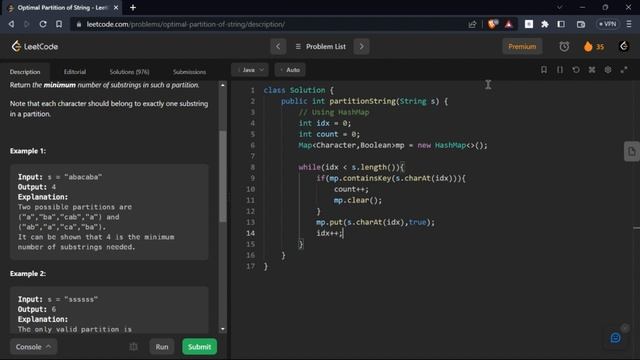Go to previous problem arrow
Image resolution: width=640 pixels, height=360 pixels.
pos(278,47)
